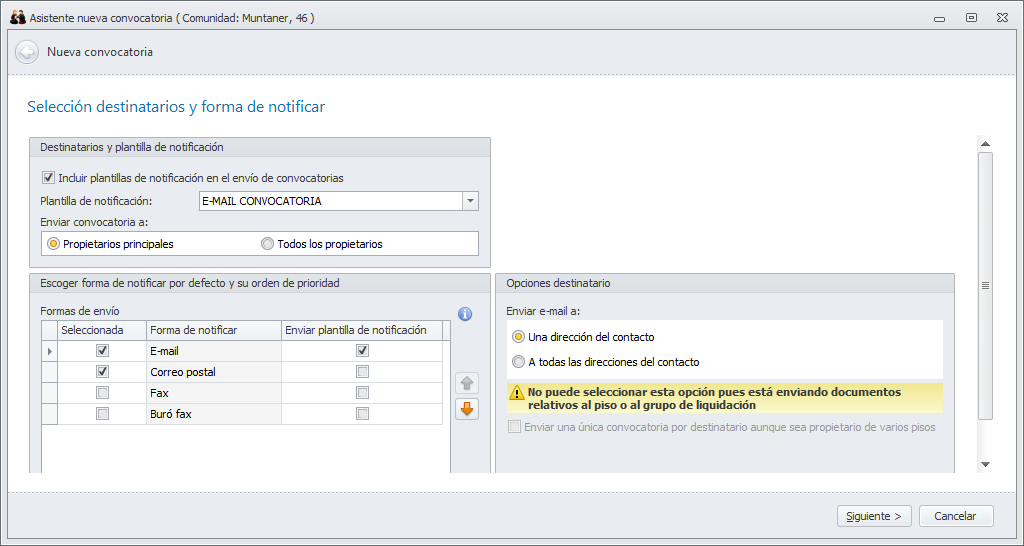Enable Fax in Seleccionada column
Image resolution: width=1024 pixels, height=546 pixels.
click(102, 393)
